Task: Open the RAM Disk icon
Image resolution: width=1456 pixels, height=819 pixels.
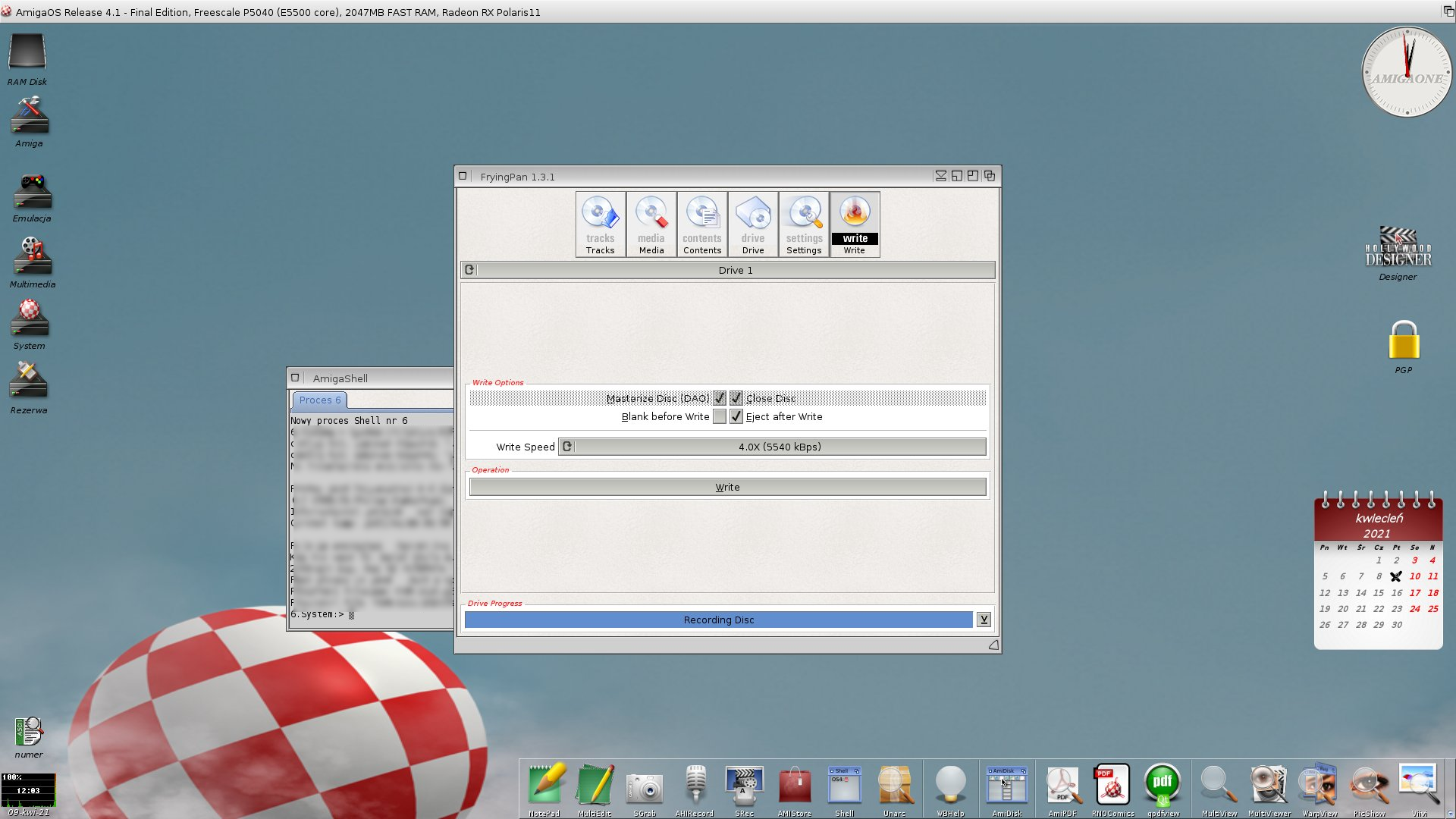Action: pos(27,59)
